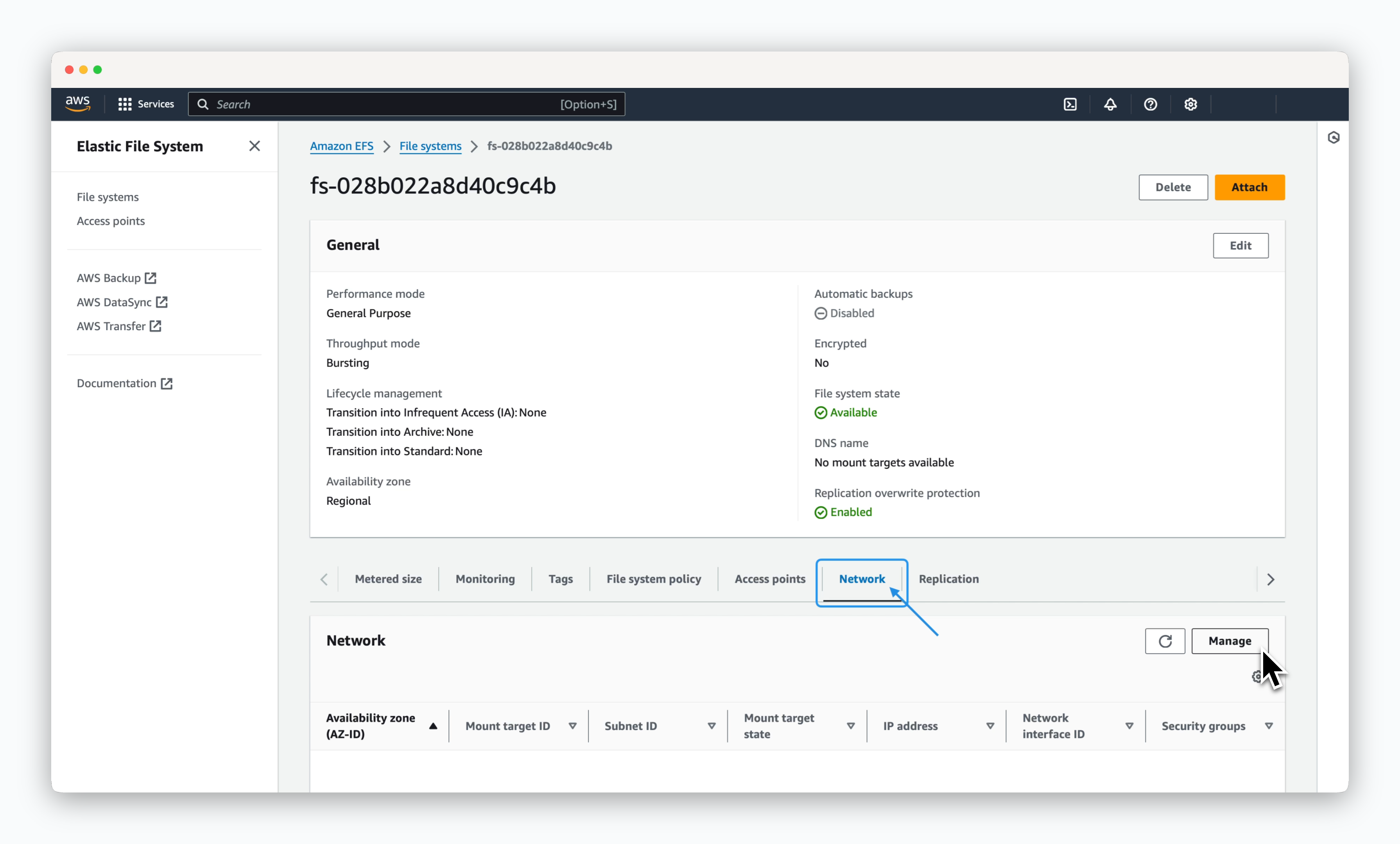Open the Services grid menu

point(124,104)
